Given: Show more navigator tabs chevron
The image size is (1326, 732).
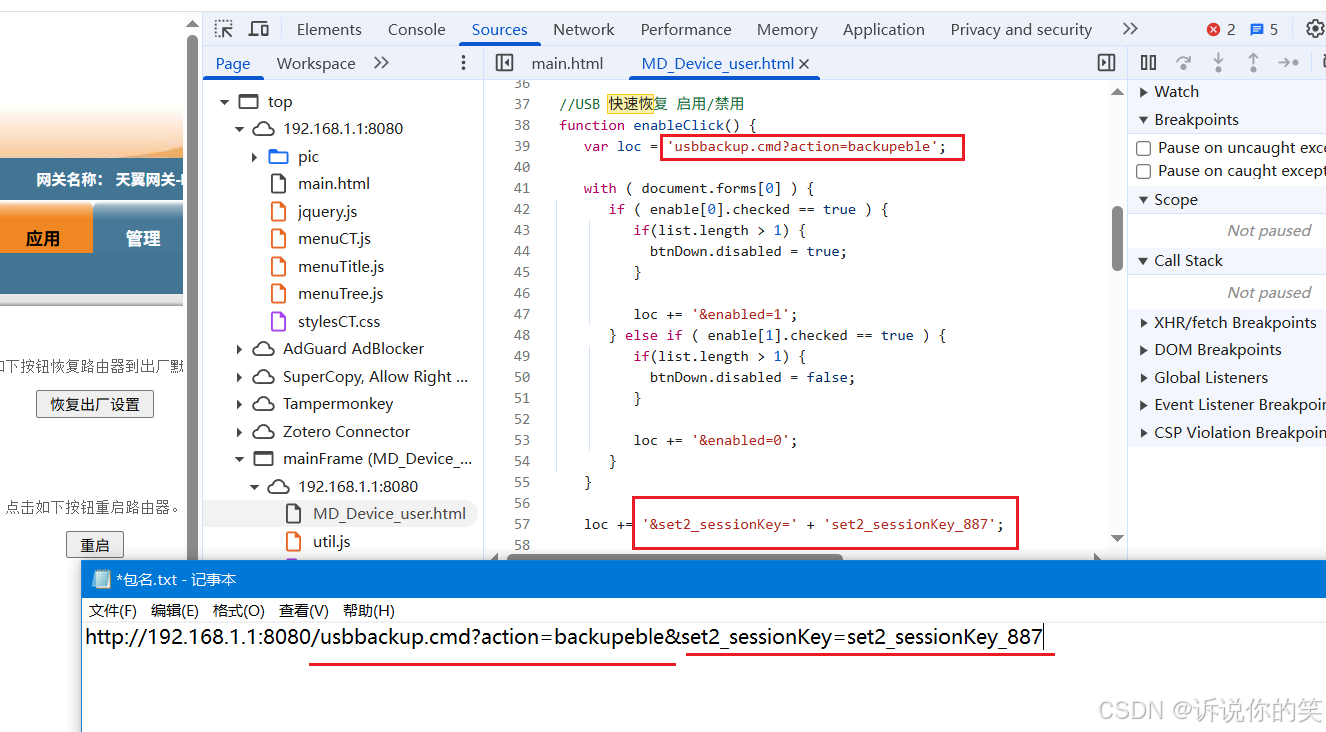Looking at the screenshot, I should 381,63.
